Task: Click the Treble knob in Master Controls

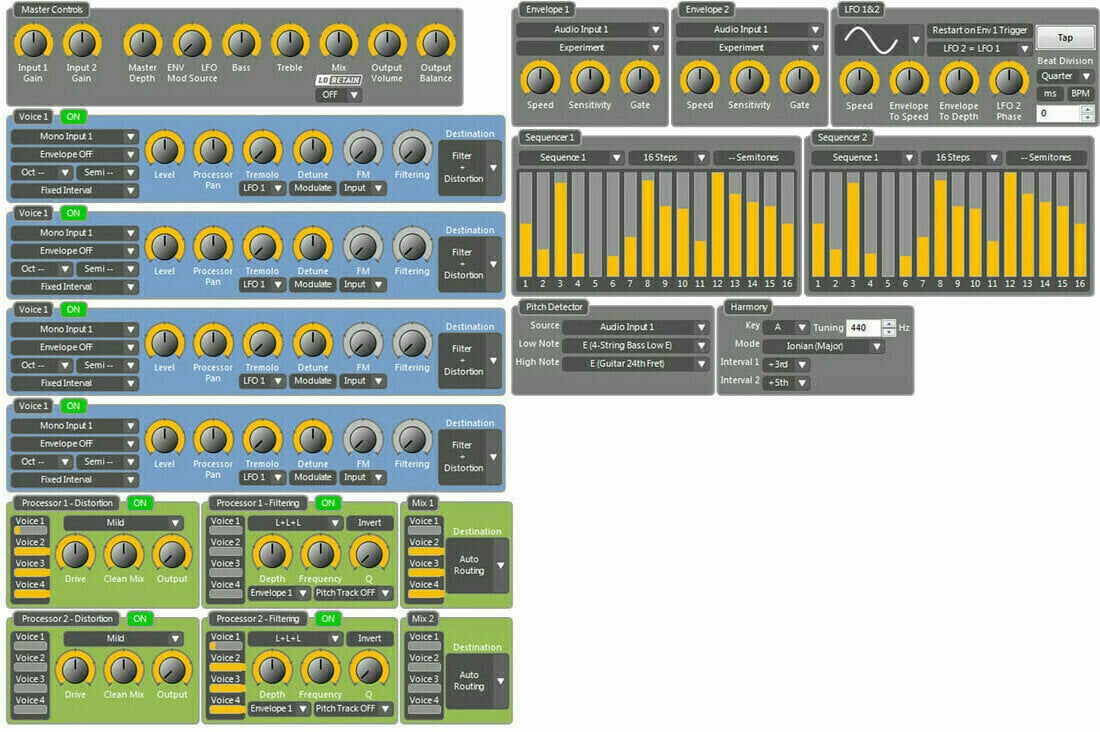Action: click(x=290, y=43)
